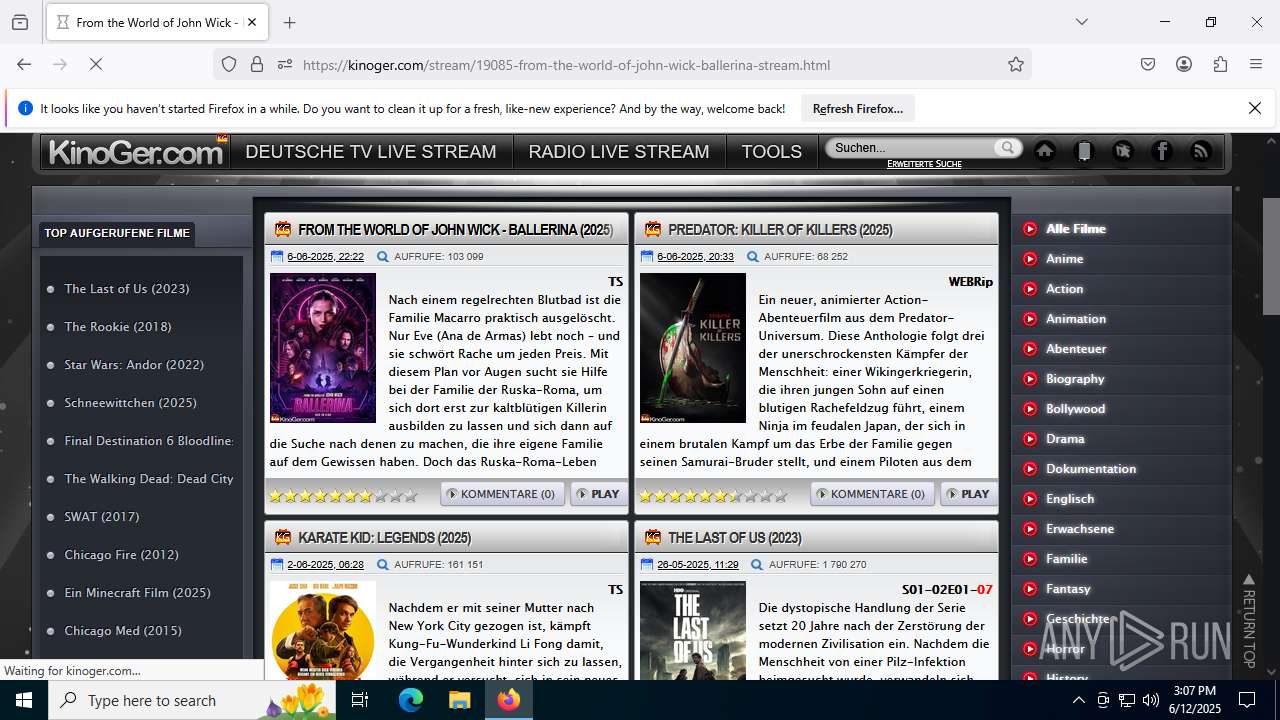The height and width of the screenshot is (720, 1280).
Task: Open the mobile phone icon in header
Action: pyautogui.click(x=1084, y=151)
